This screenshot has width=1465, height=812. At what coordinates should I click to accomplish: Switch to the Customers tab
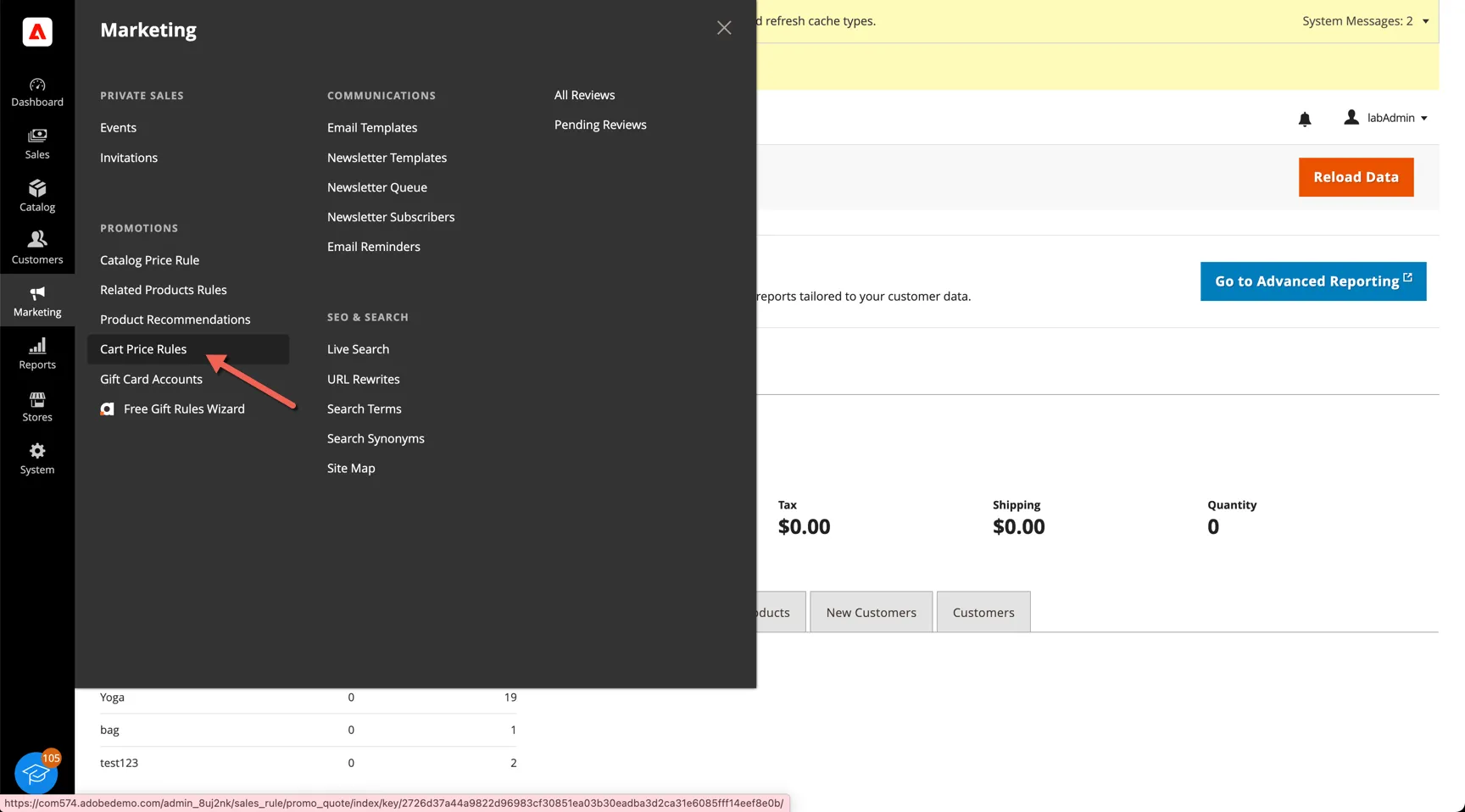(x=983, y=612)
